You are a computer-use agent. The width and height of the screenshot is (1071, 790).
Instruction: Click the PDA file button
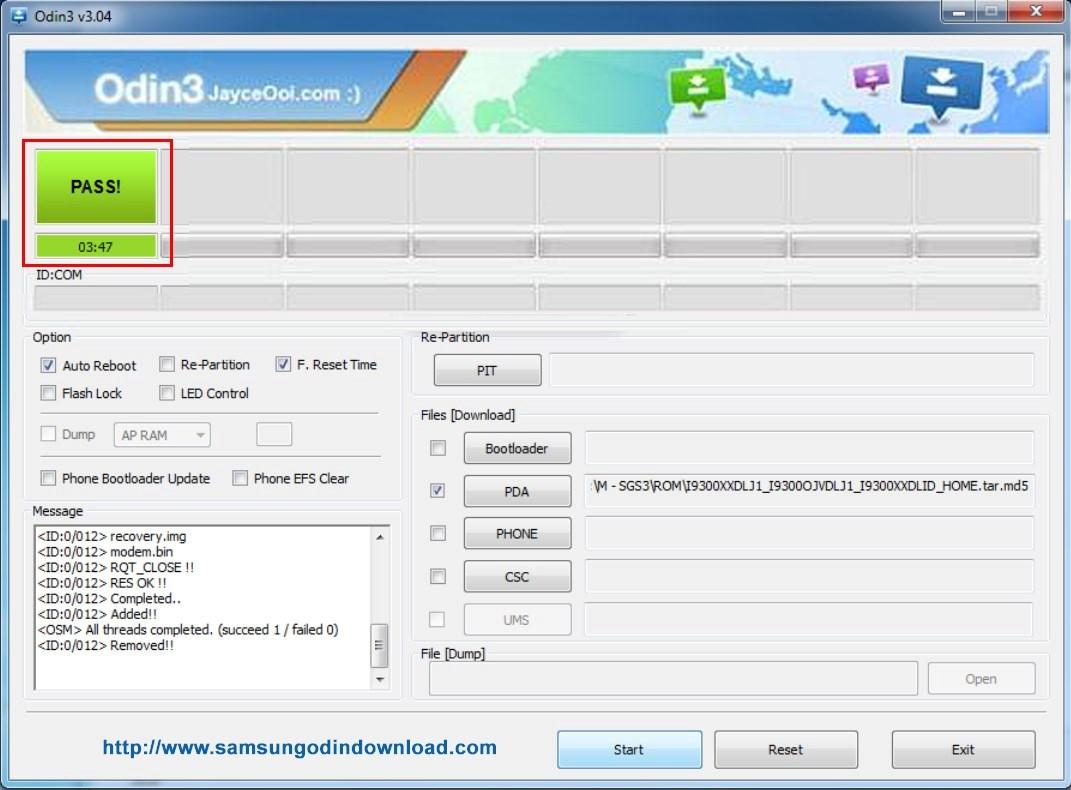(517, 491)
